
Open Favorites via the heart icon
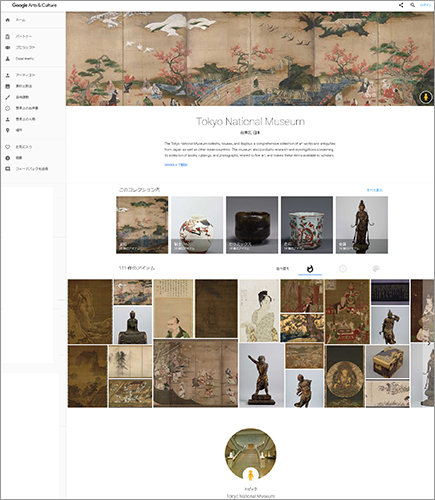point(8,147)
